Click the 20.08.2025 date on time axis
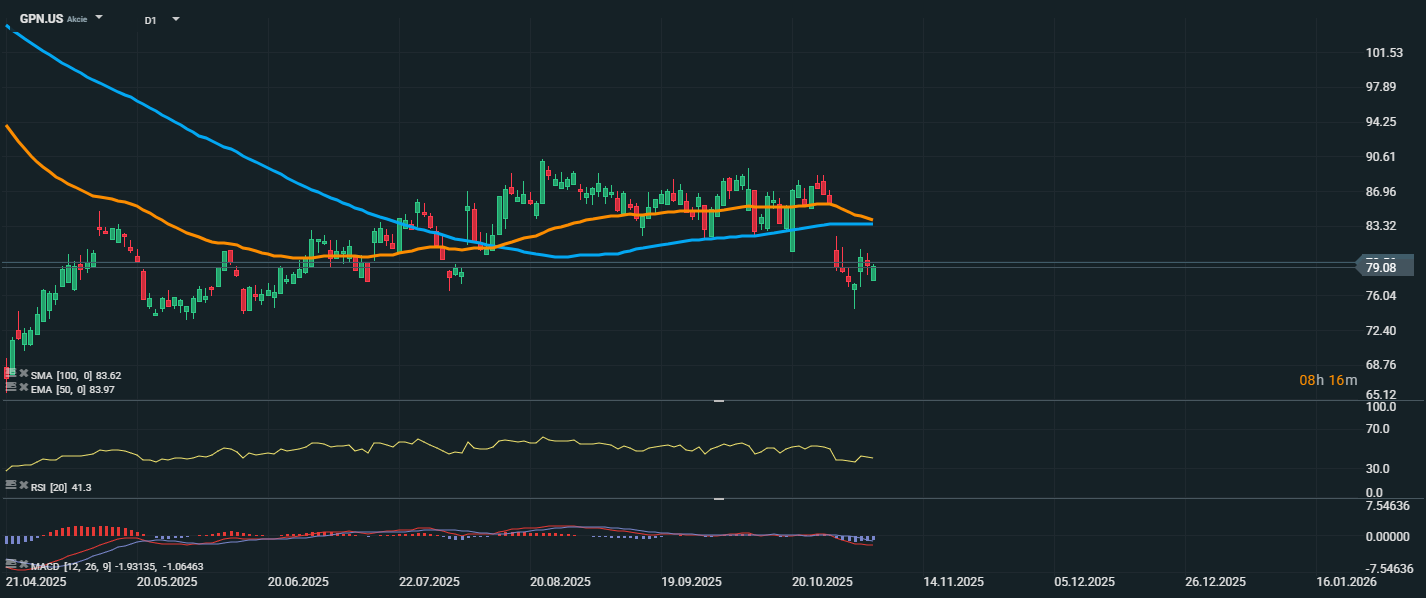Screen dimensions: 1426x598 (560, 582)
